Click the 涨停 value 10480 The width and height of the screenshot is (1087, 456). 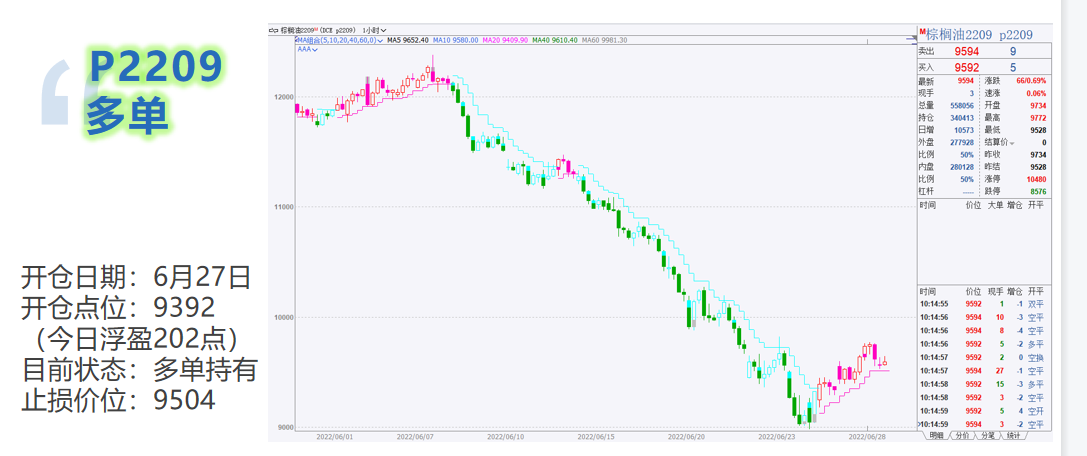tap(1036, 179)
